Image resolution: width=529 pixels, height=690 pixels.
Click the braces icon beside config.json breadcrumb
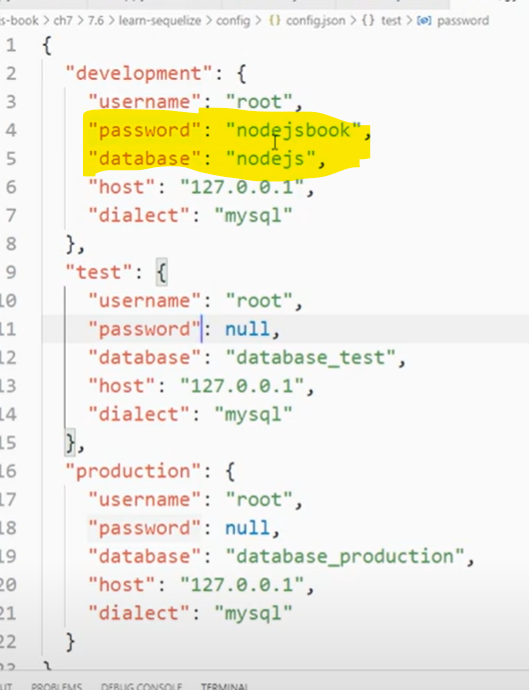click(275, 21)
